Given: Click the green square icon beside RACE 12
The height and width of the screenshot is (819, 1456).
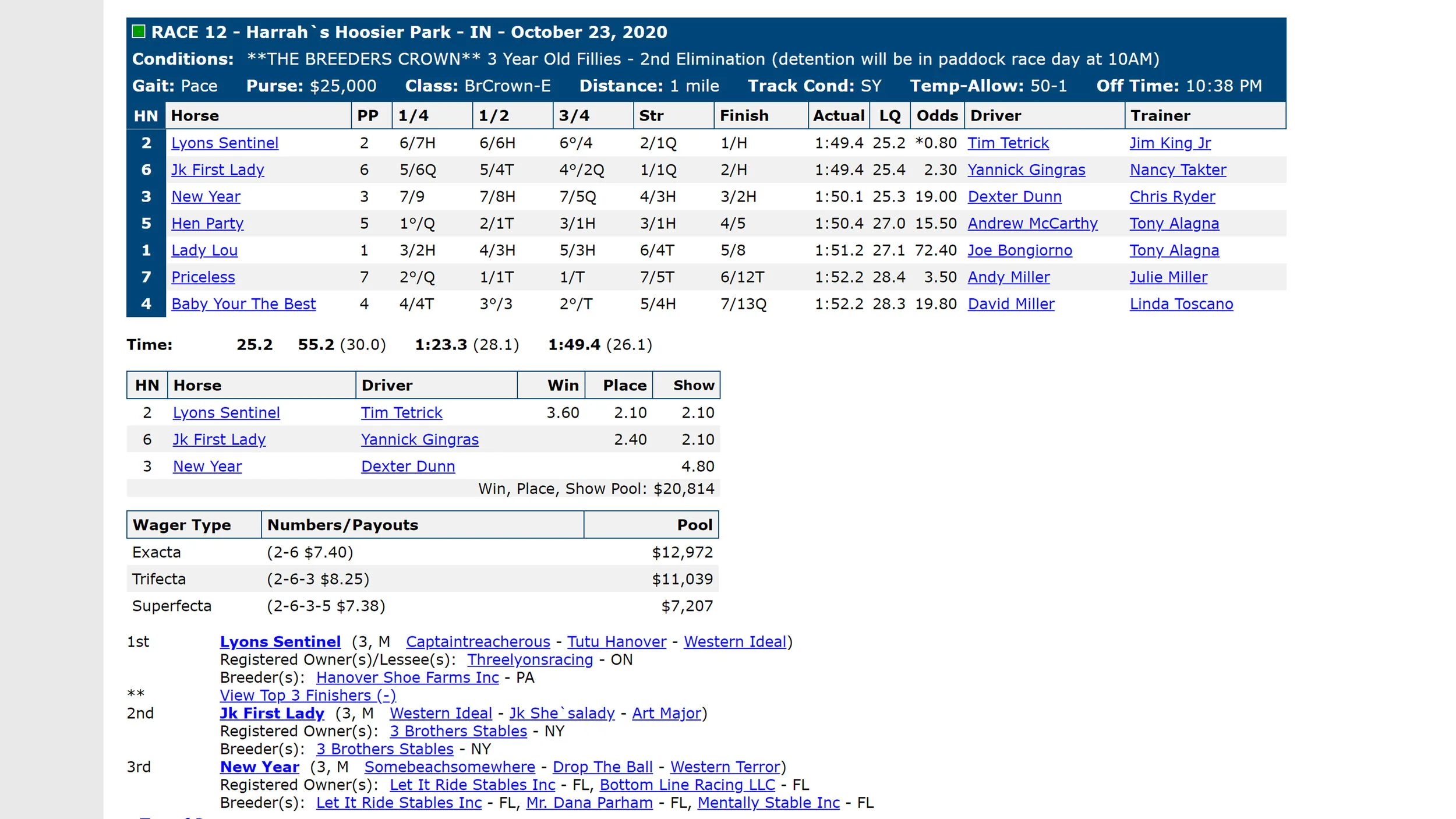Looking at the screenshot, I should [x=138, y=31].
